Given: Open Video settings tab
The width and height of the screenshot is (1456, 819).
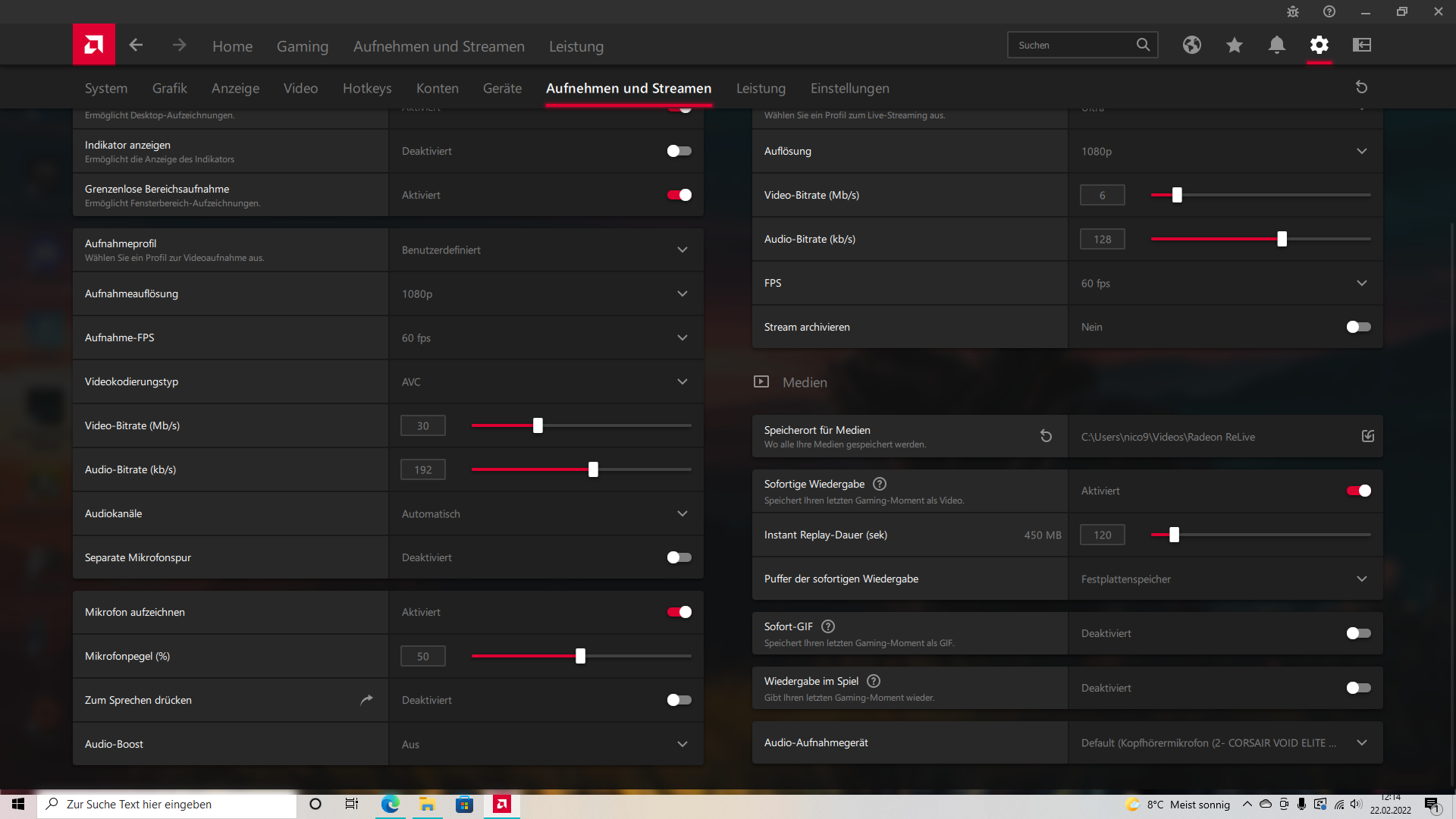Looking at the screenshot, I should pyautogui.click(x=300, y=88).
